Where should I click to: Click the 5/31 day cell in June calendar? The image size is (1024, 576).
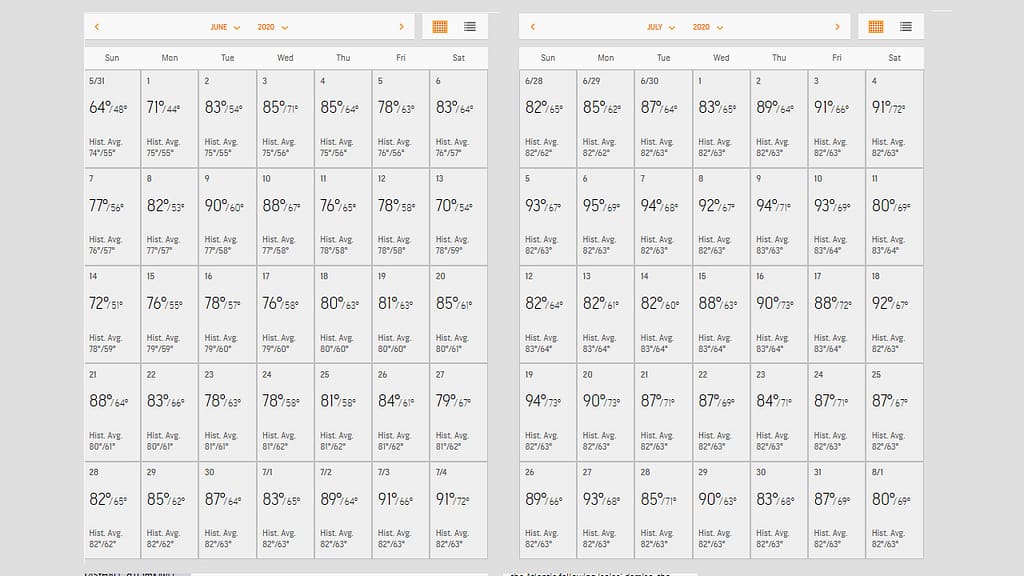pos(112,119)
